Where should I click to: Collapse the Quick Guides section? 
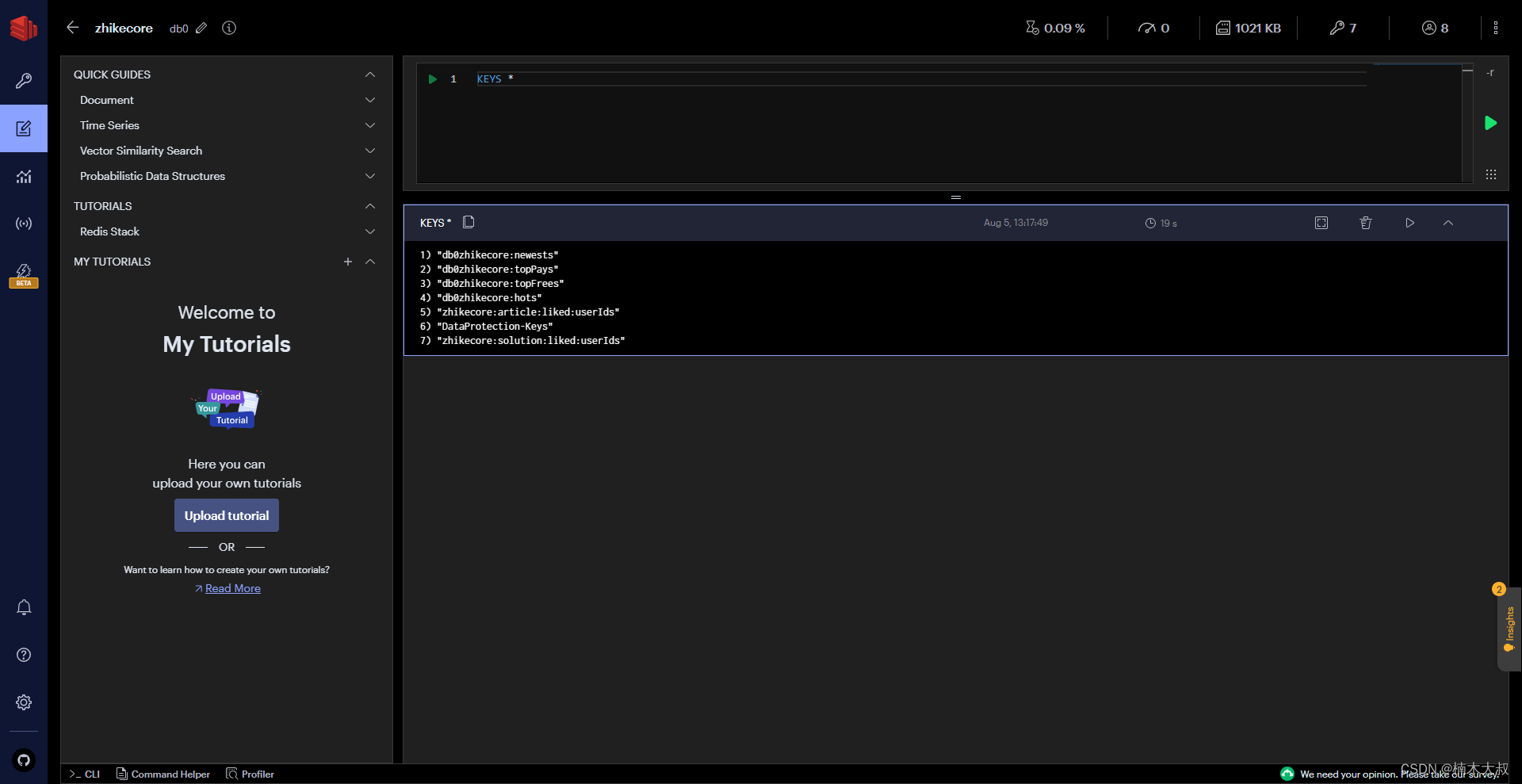pos(370,75)
